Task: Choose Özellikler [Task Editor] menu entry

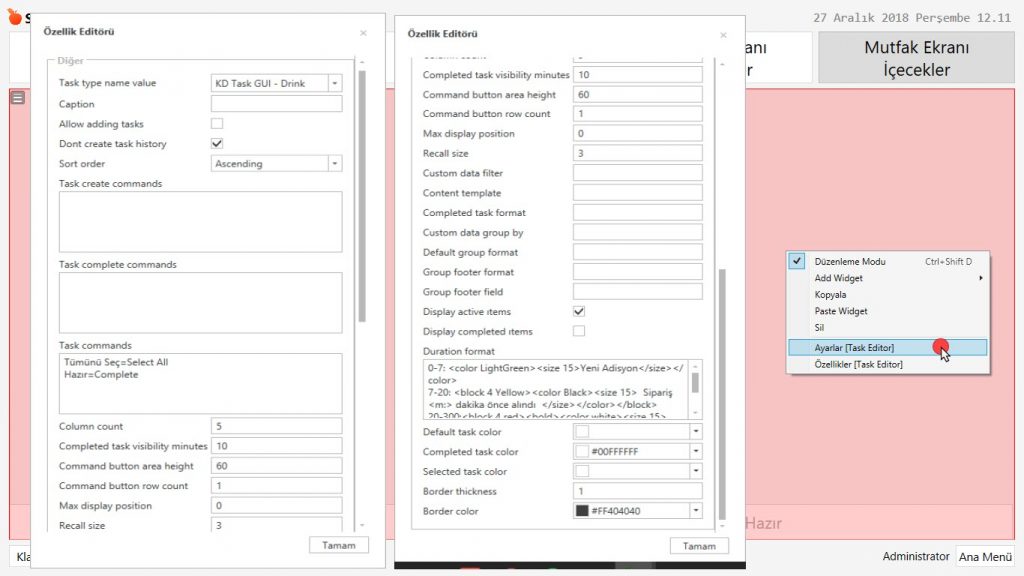Action: [858, 364]
